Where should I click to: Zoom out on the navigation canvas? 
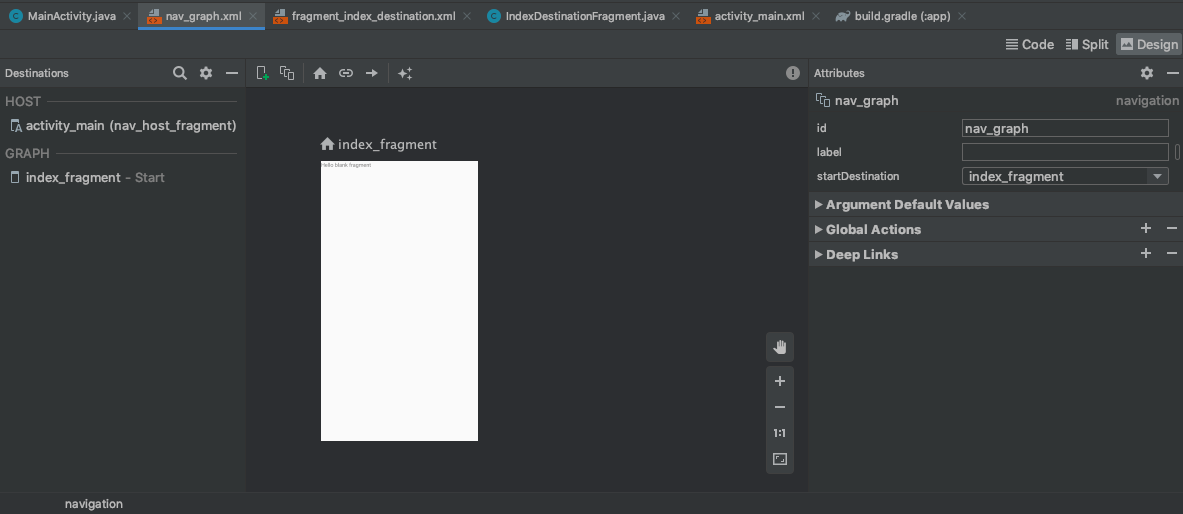tap(780, 408)
